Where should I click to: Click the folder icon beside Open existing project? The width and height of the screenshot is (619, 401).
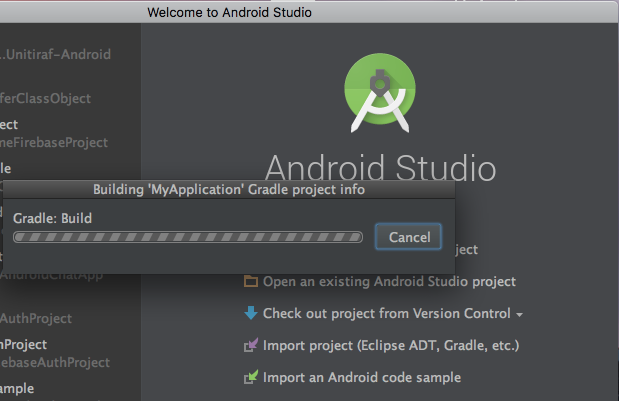coord(251,281)
